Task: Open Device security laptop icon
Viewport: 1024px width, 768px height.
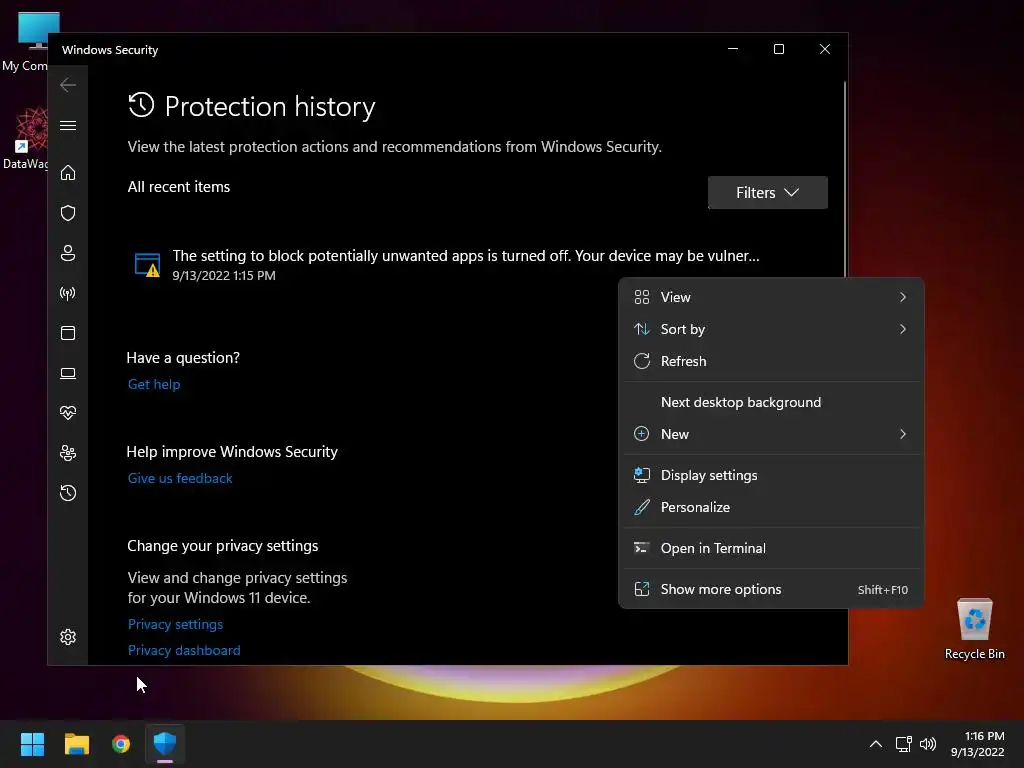Action: (68, 374)
